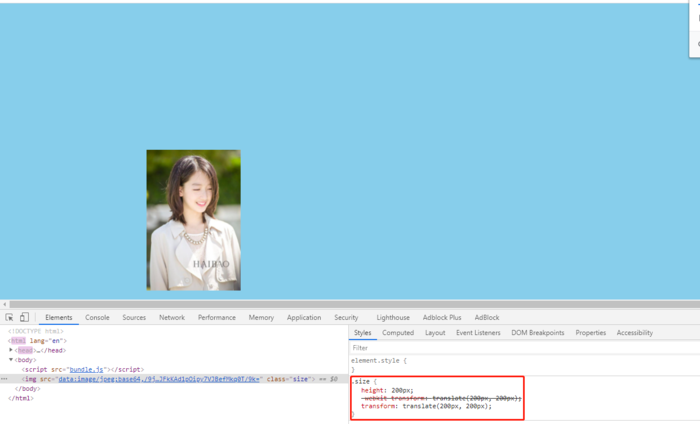Select the Computed sidebar tab
This screenshot has height=424, width=700.
pyautogui.click(x=398, y=333)
